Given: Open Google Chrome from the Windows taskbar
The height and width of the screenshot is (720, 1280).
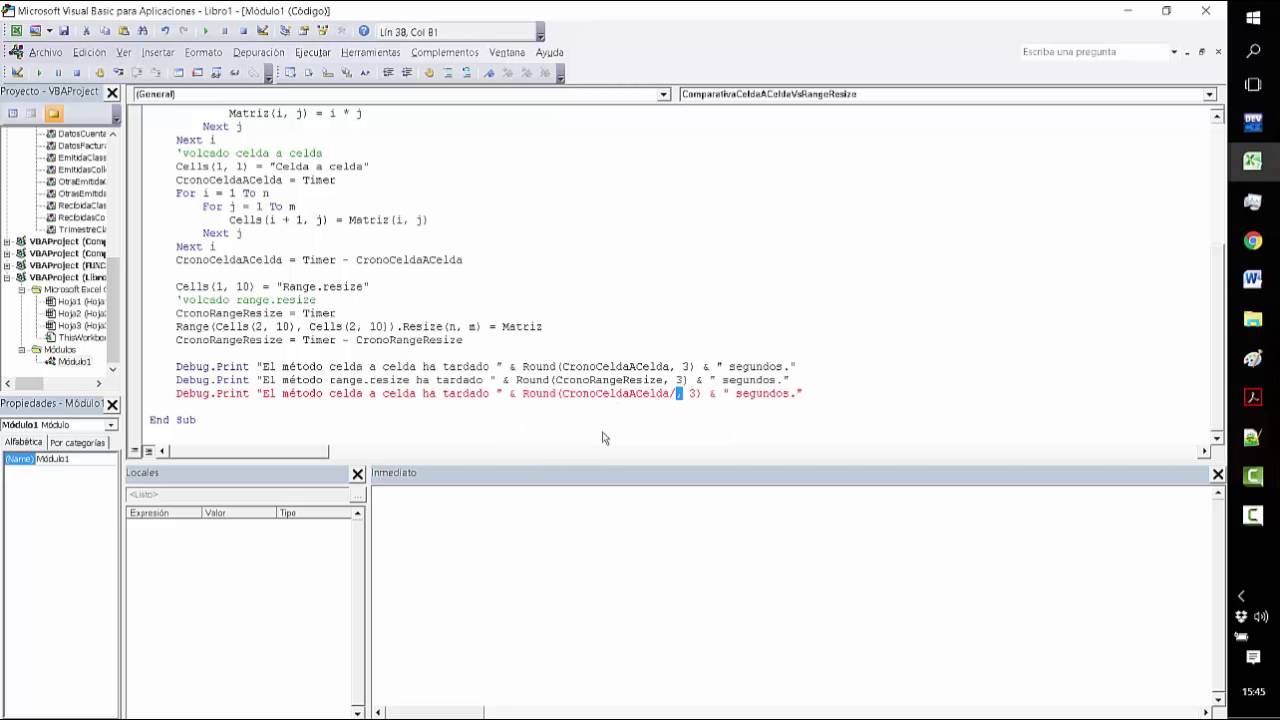Looking at the screenshot, I should [1253, 241].
